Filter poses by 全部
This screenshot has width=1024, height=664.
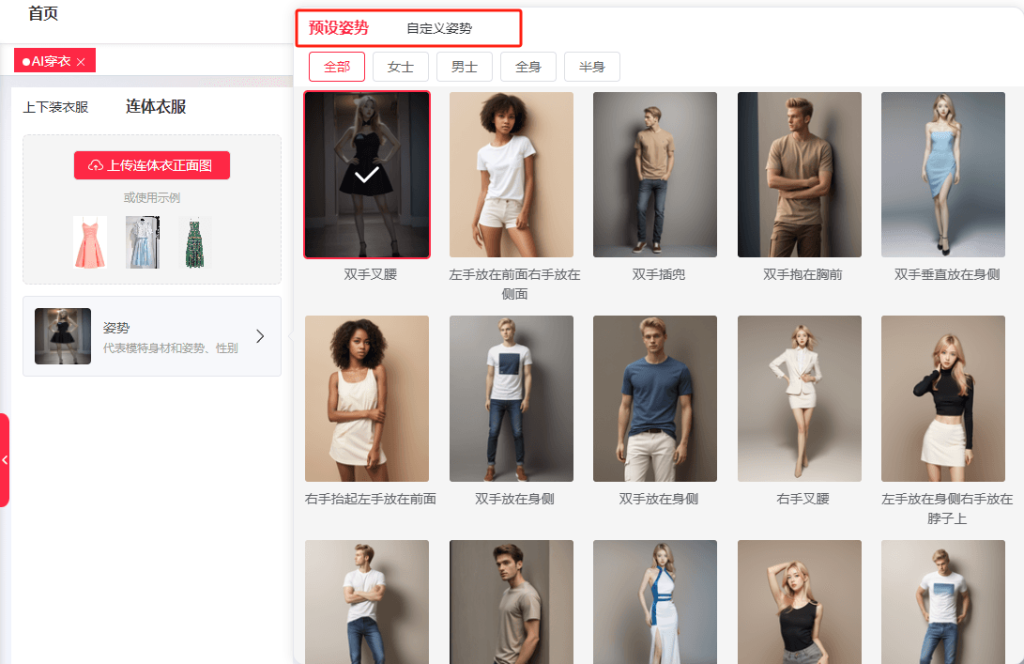337,67
